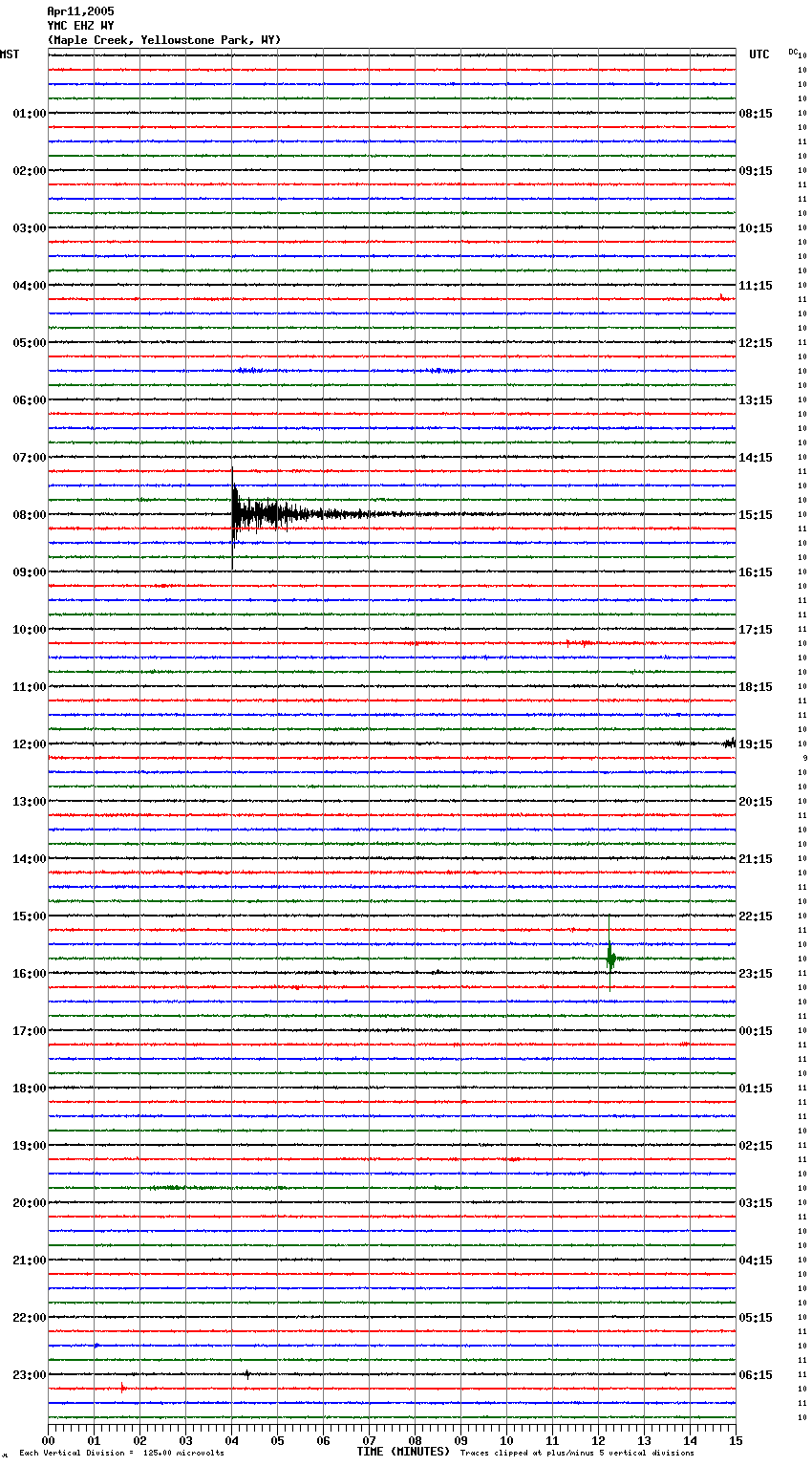The height and width of the screenshot is (1466, 812).
Task: Click the "03:00" MST hour label
Action: (30, 228)
